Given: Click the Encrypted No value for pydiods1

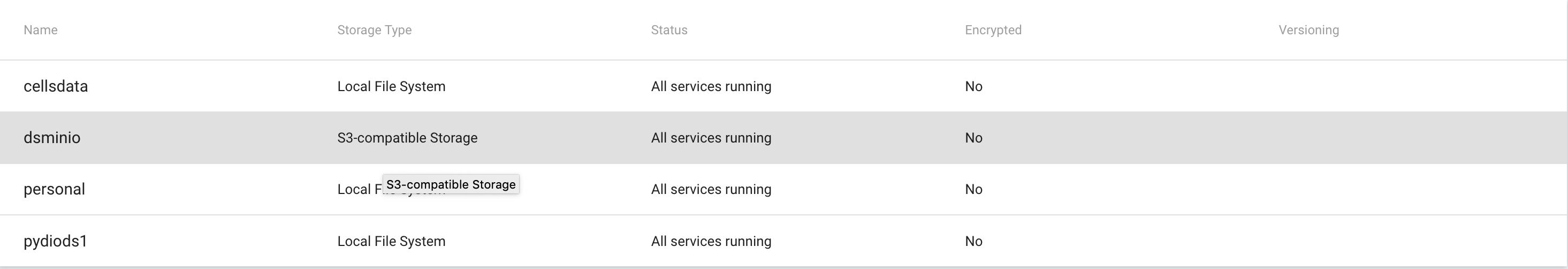Looking at the screenshot, I should point(973,241).
